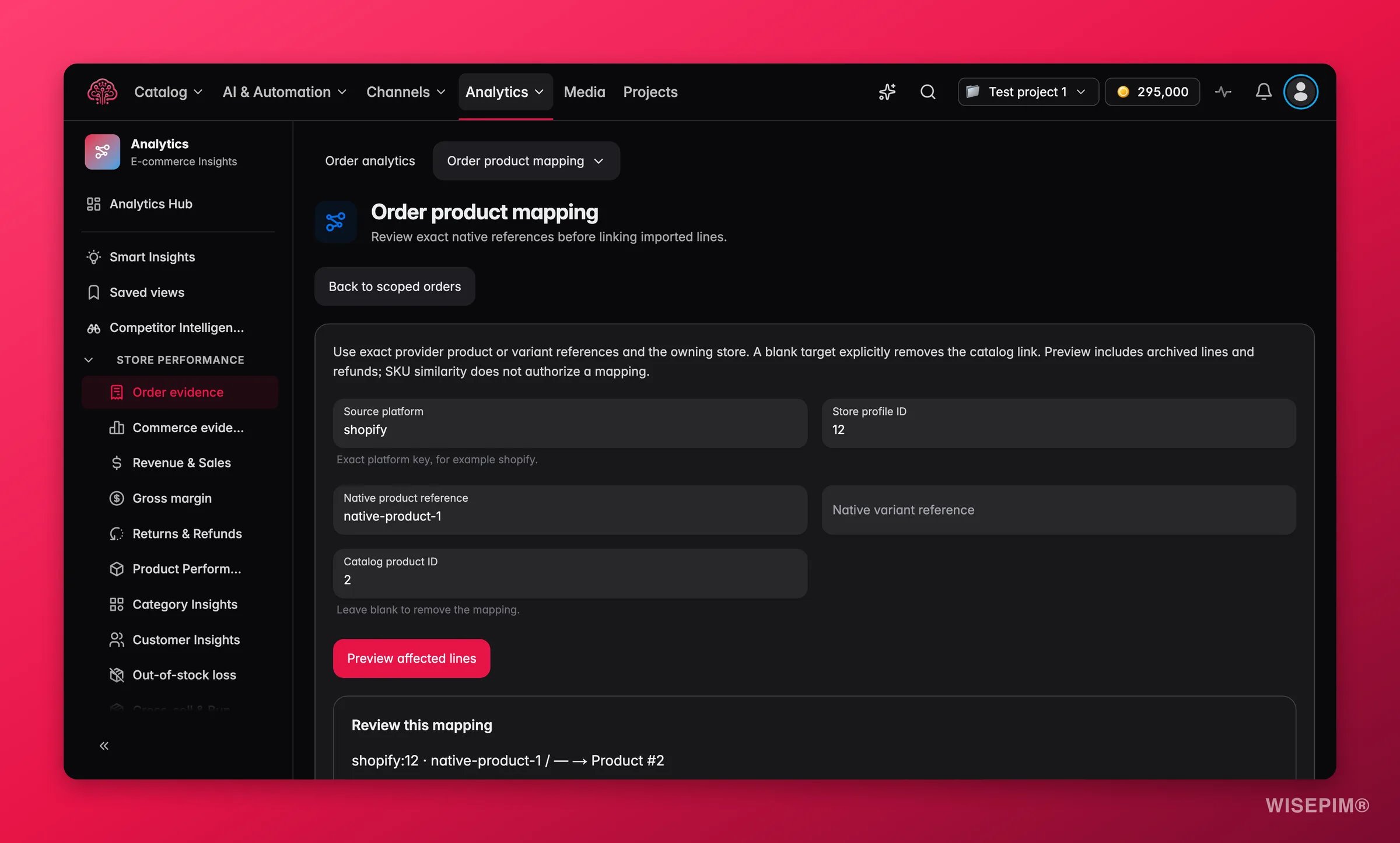Click the WisePIM brain logo
The height and width of the screenshot is (843, 1400).
pos(102,92)
